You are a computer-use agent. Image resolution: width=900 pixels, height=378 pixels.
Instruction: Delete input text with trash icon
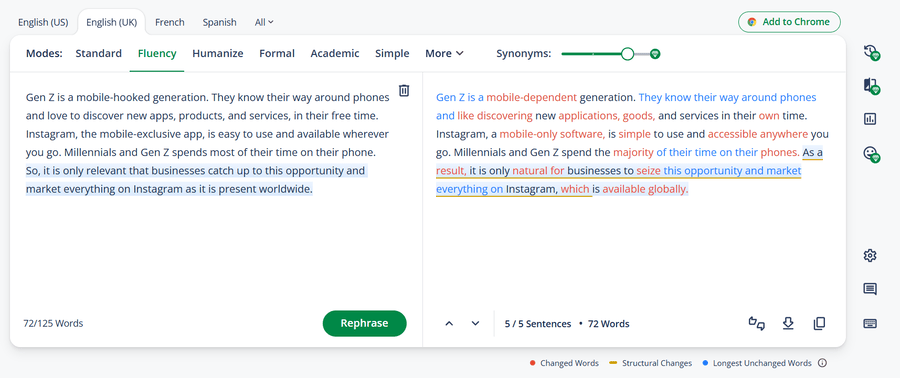pyautogui.click(x=404, y=91)
